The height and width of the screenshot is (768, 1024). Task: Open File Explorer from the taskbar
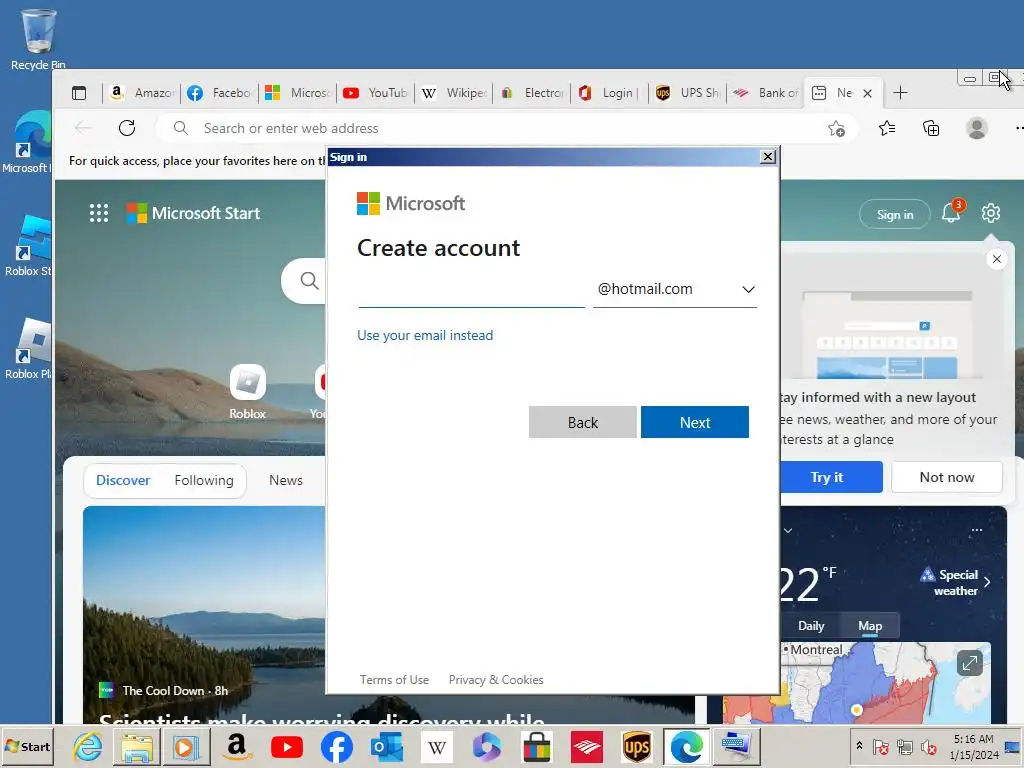(x=136, y=746)
